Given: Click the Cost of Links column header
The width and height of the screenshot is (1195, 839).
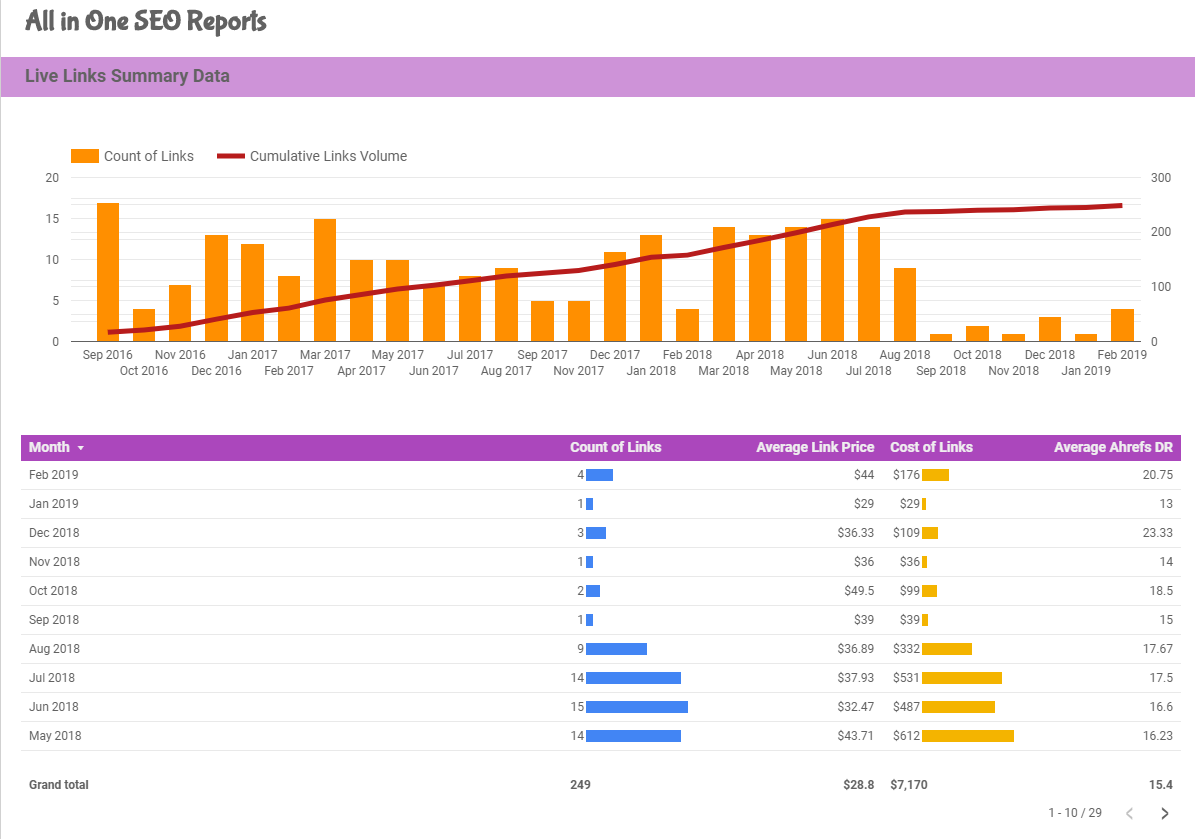Looking at the screenshot, I should click(x=931, y=447).
